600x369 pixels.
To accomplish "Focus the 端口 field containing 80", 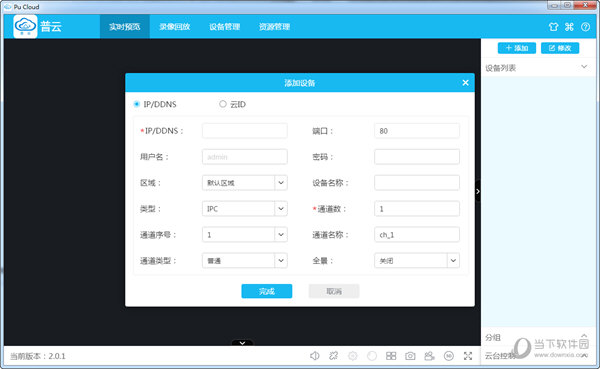I will [417, 131].
